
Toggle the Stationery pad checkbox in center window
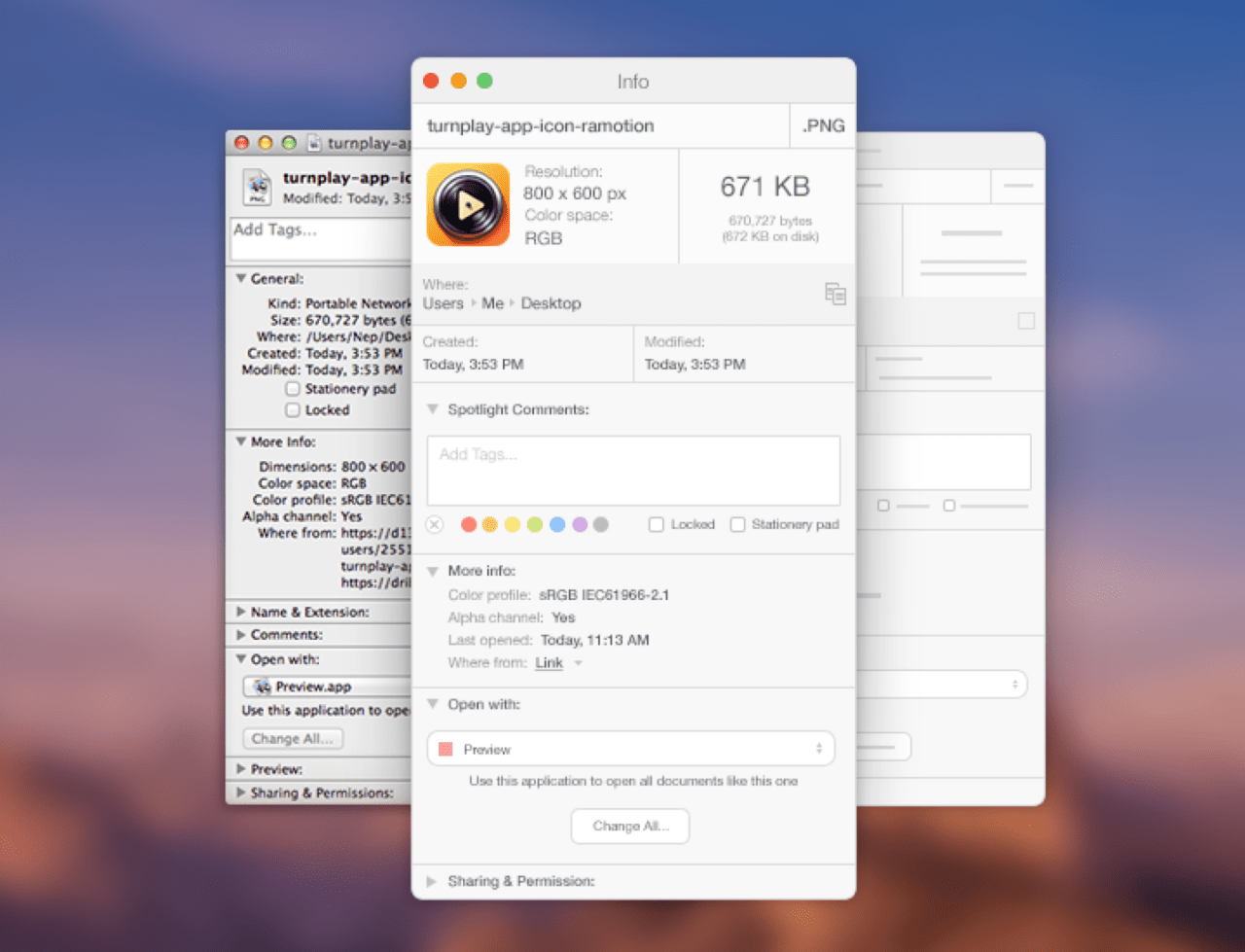738,525
